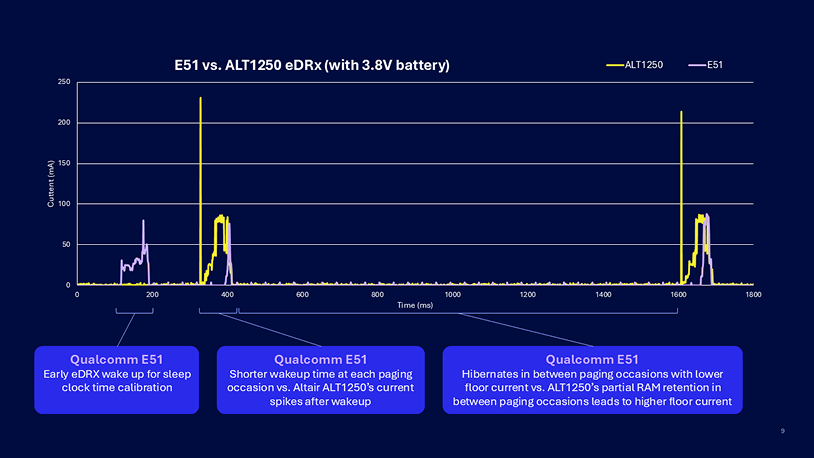Click the 600 tick label on the time axis

(303, 294)
